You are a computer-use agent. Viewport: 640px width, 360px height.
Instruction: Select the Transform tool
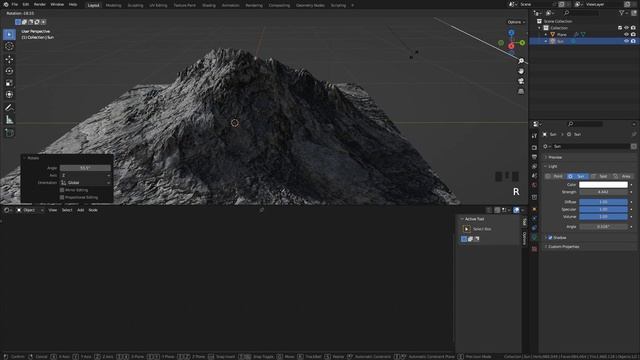coord(9,95)
